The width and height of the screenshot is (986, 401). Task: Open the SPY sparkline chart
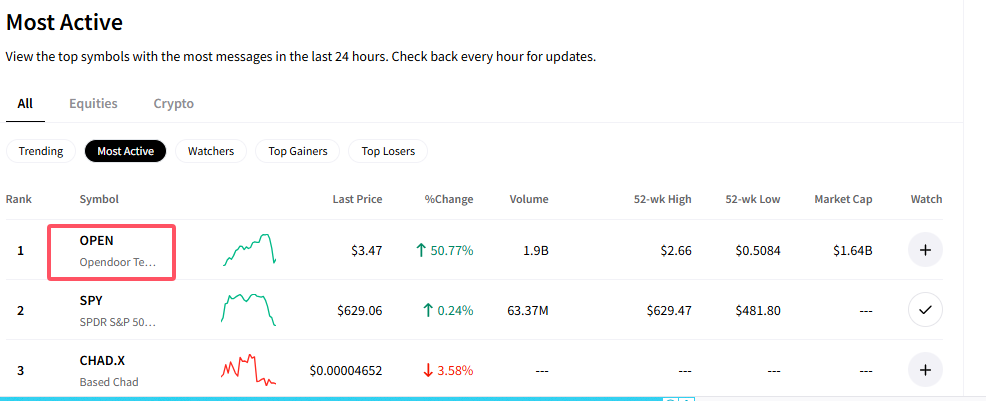(x=249, y=309)
